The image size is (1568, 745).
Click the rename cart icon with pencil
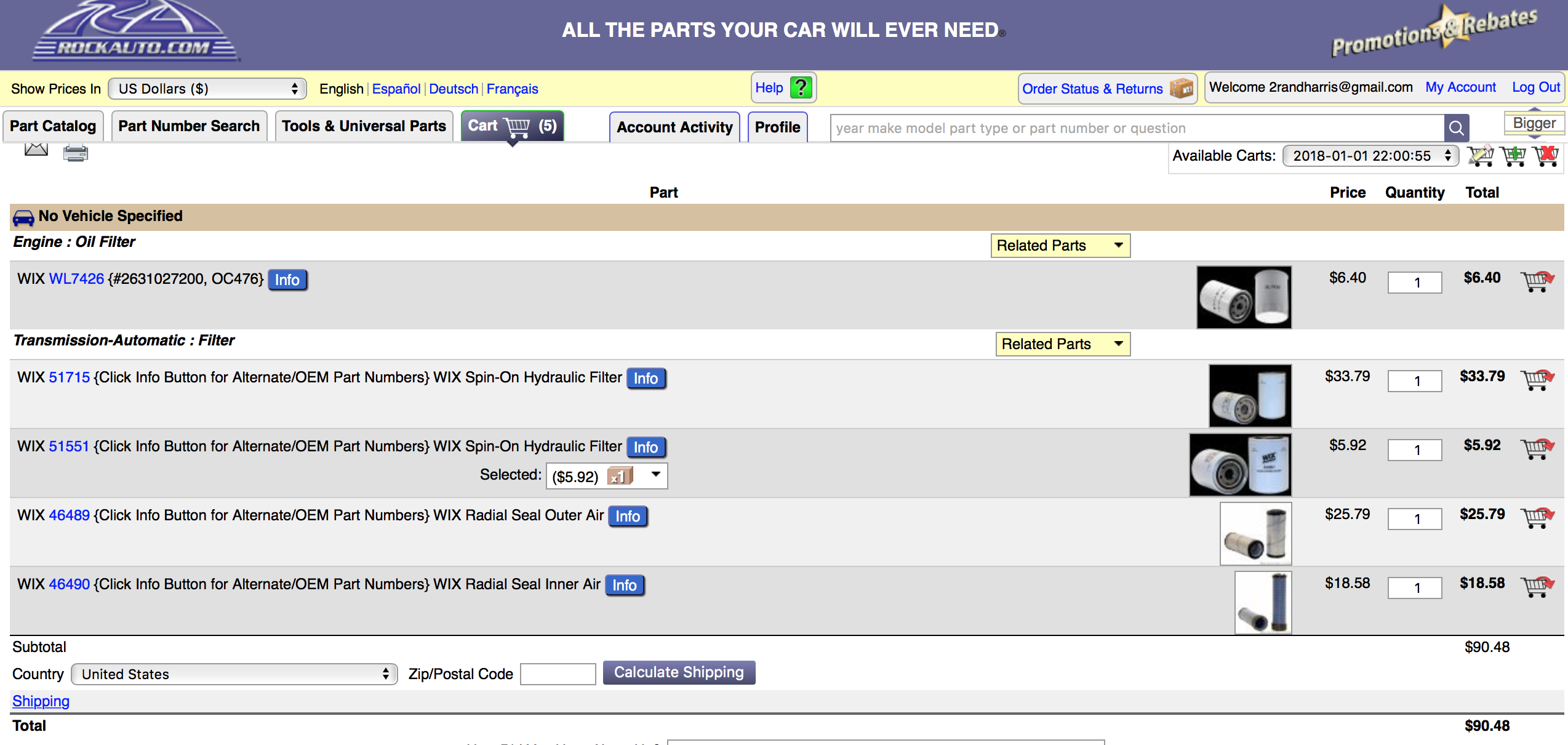pyautogui.click(x=1481, y=156)
